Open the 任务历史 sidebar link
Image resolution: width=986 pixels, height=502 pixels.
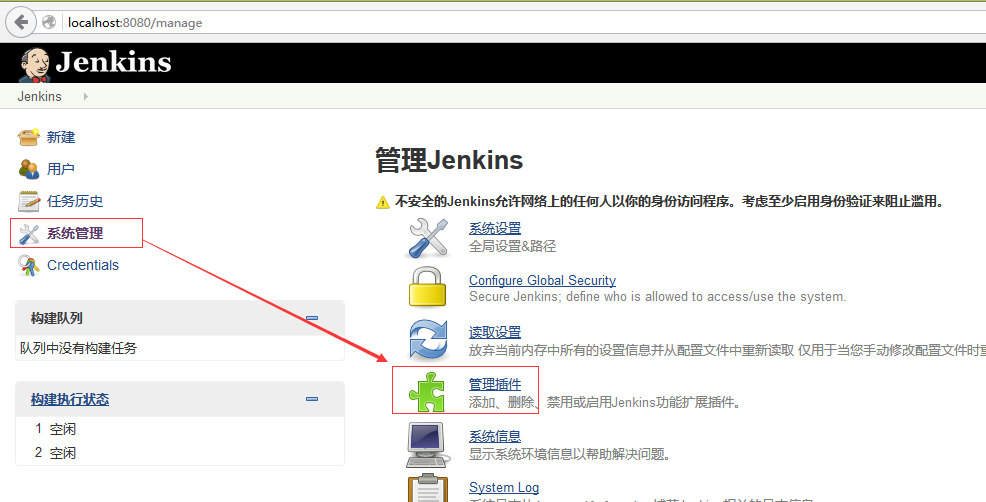75,201
